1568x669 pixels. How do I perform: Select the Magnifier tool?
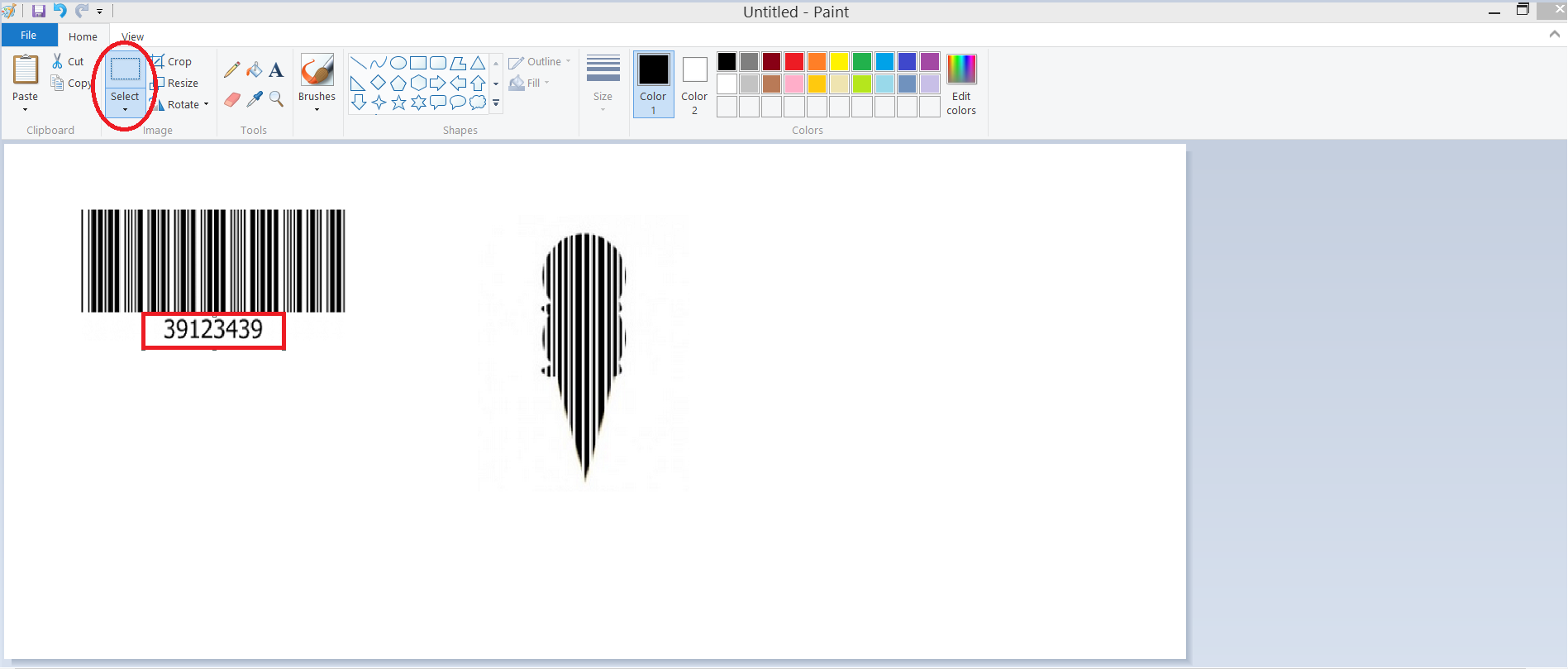276,99
